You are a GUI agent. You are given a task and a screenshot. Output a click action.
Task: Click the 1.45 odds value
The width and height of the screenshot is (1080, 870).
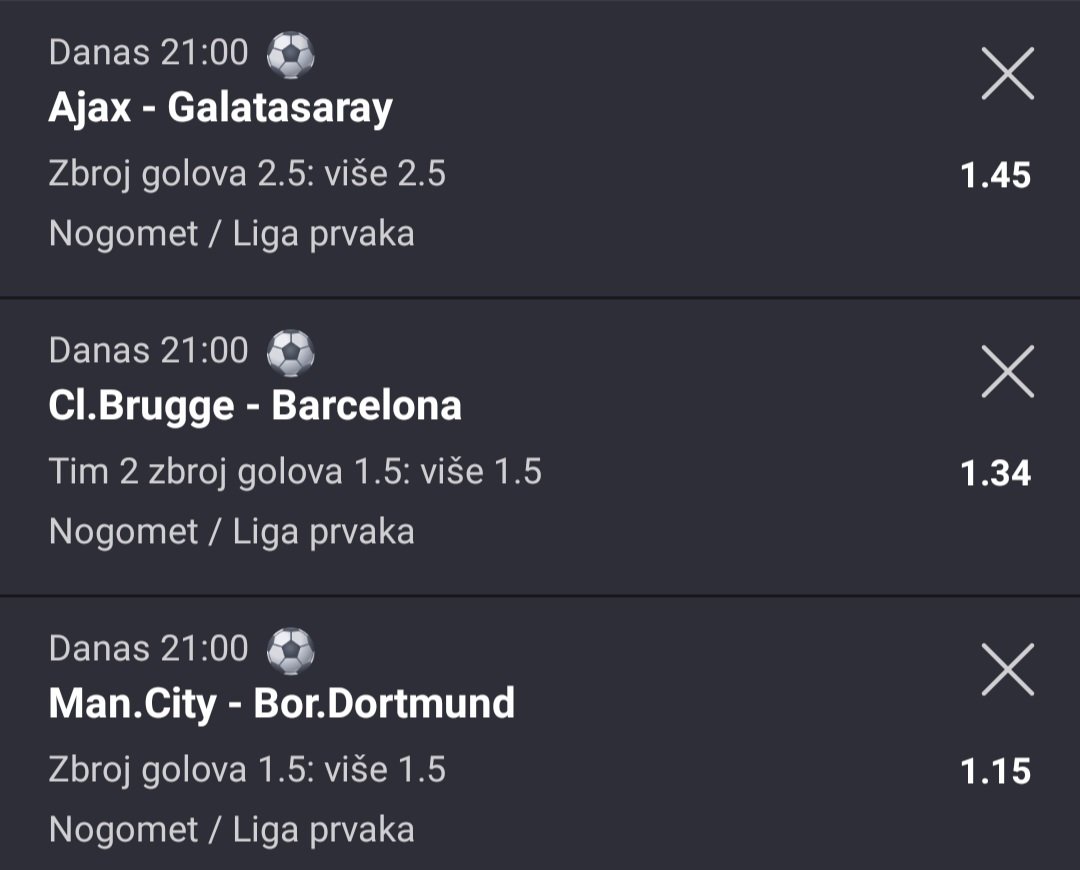995,176
